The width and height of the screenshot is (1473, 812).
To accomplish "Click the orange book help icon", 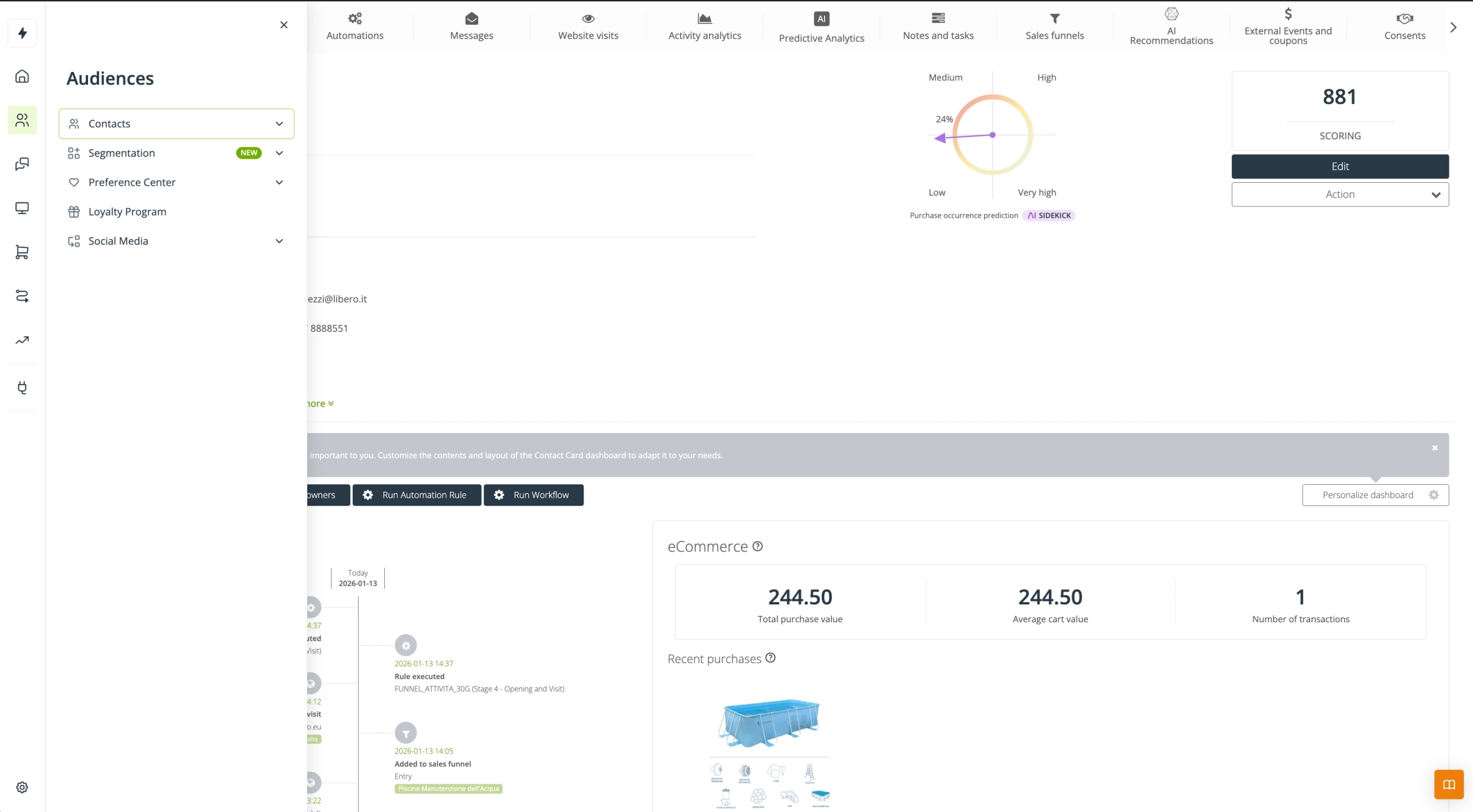I will [x=1448, y=784].
